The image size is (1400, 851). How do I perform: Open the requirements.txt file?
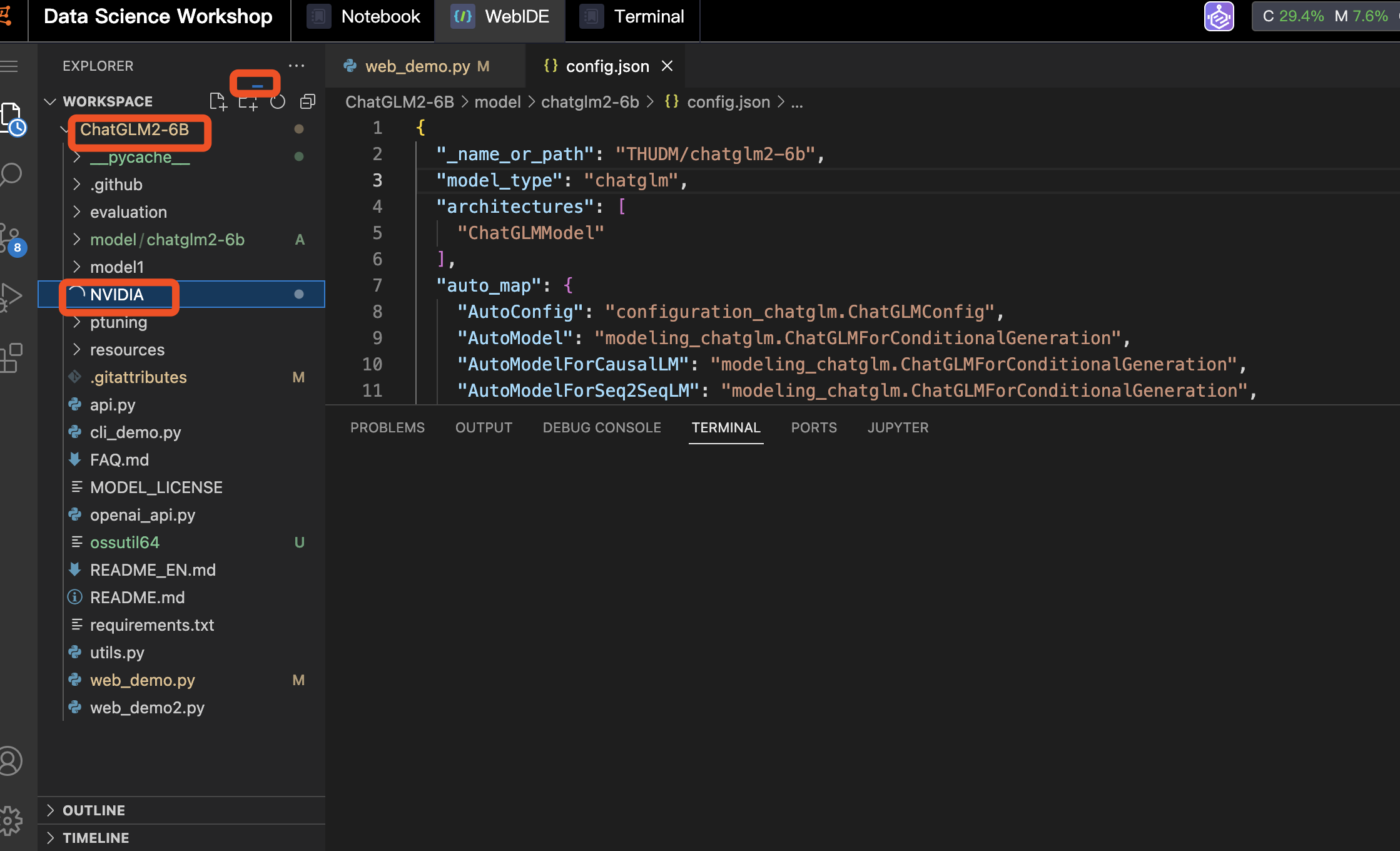[x=152, y=625]
